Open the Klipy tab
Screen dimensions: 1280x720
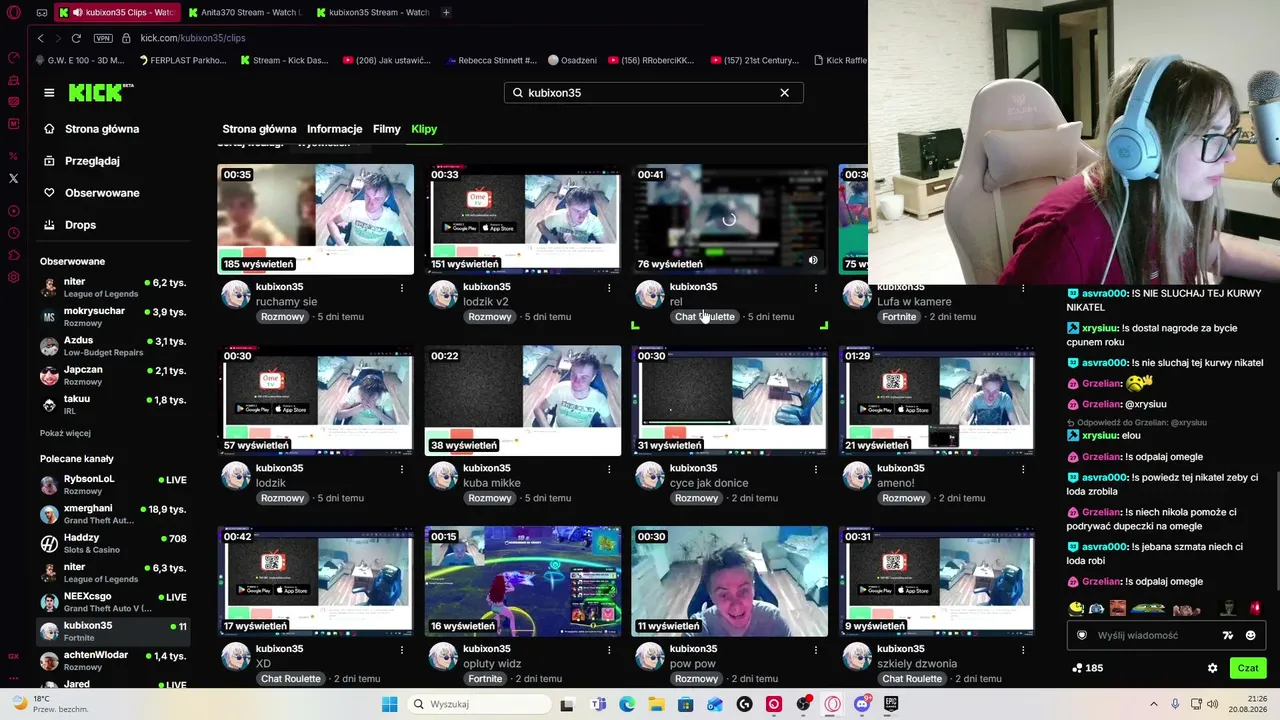[x=424, y=129]
